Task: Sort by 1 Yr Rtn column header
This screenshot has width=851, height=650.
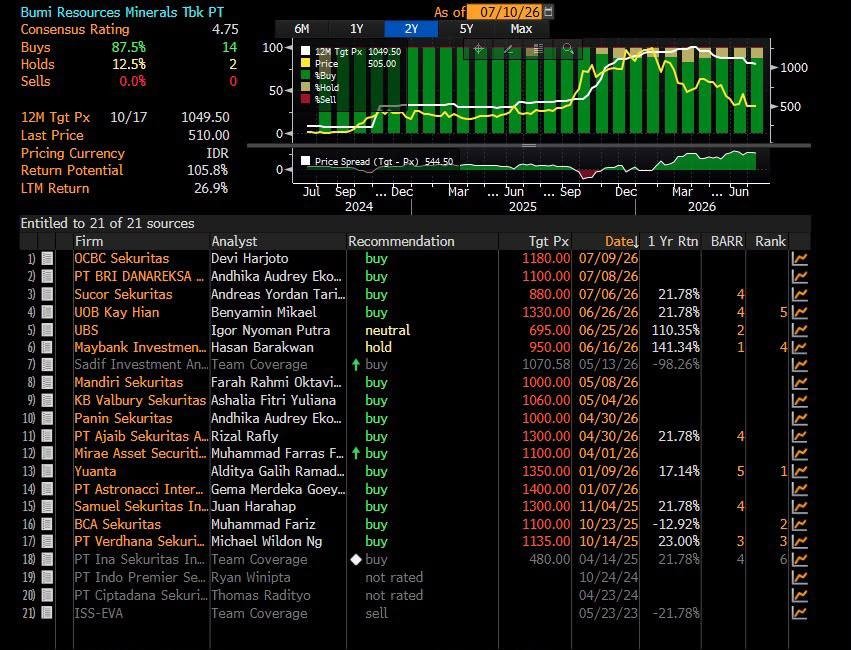Action: [x=673, y=241]
